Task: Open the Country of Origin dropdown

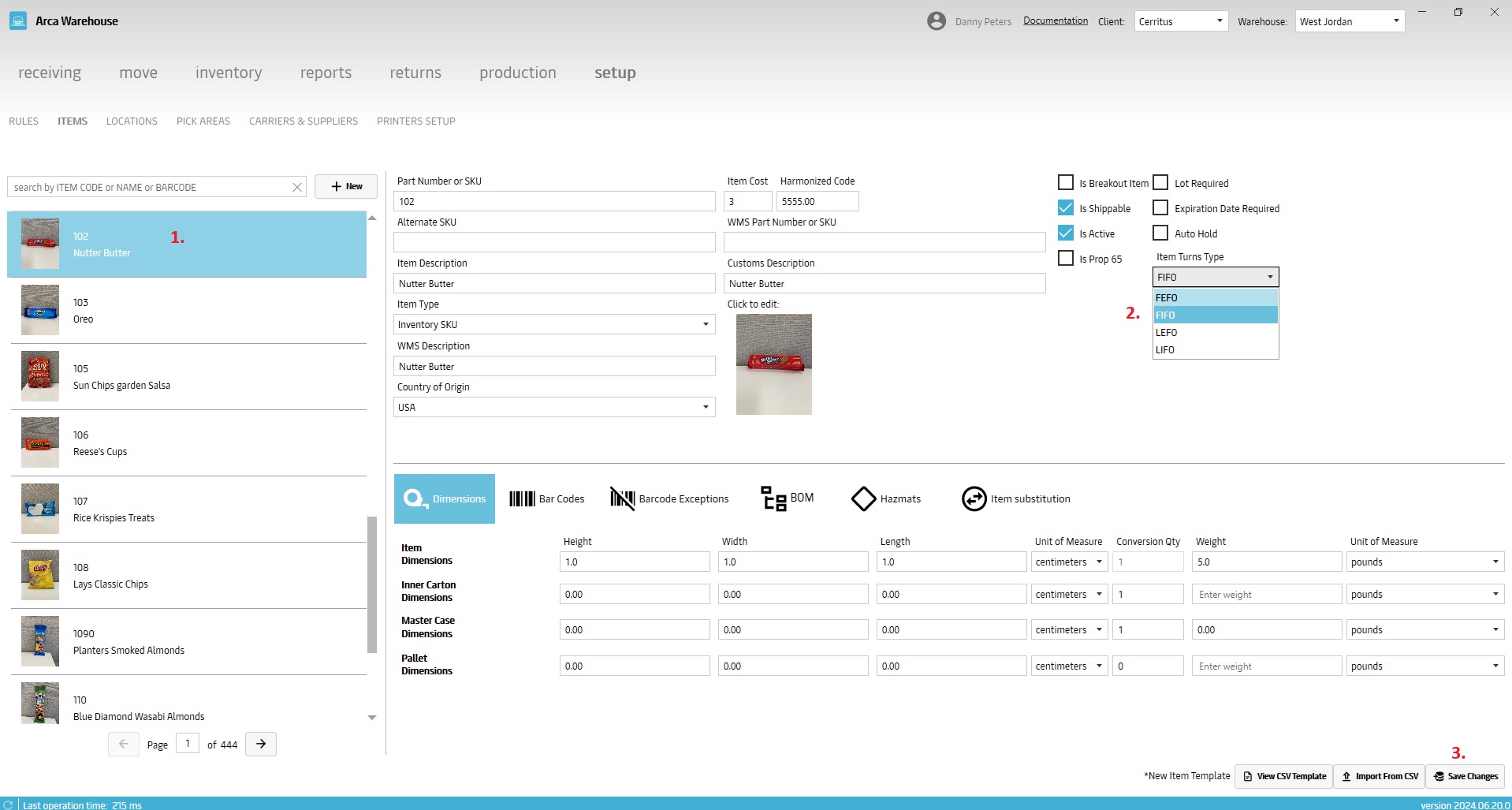Action: click(554, 407)
